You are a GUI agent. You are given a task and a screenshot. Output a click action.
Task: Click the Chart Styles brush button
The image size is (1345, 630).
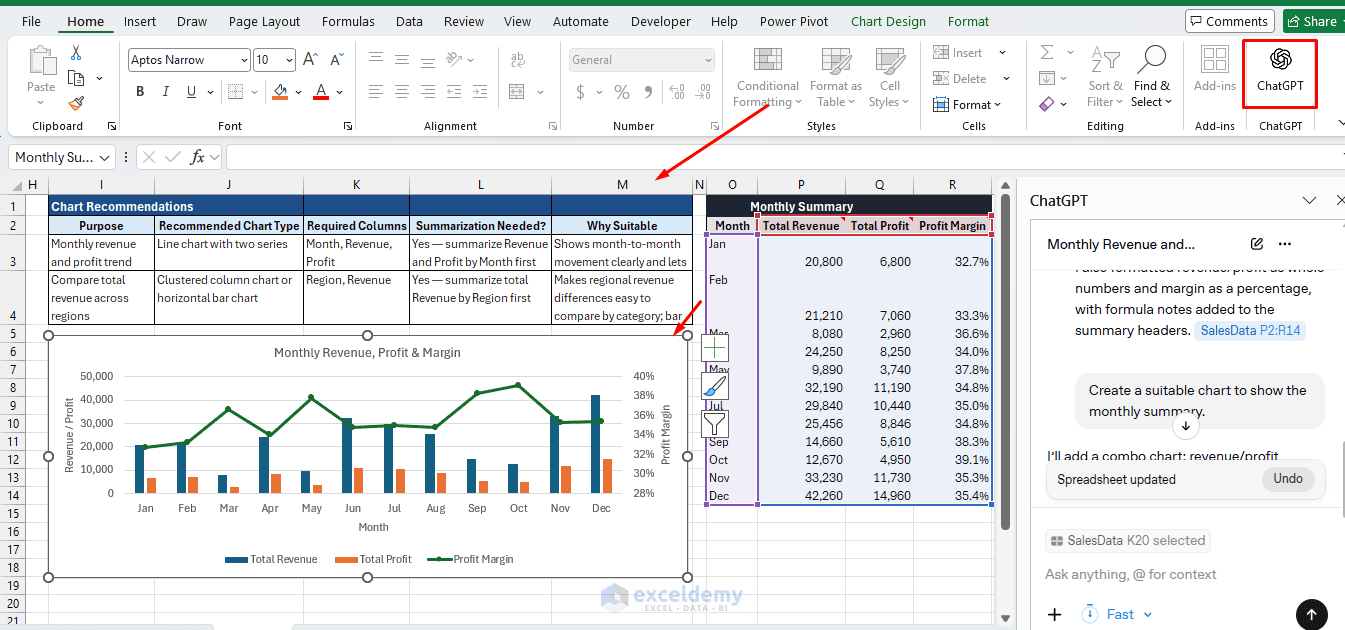(x=716, y=386)
